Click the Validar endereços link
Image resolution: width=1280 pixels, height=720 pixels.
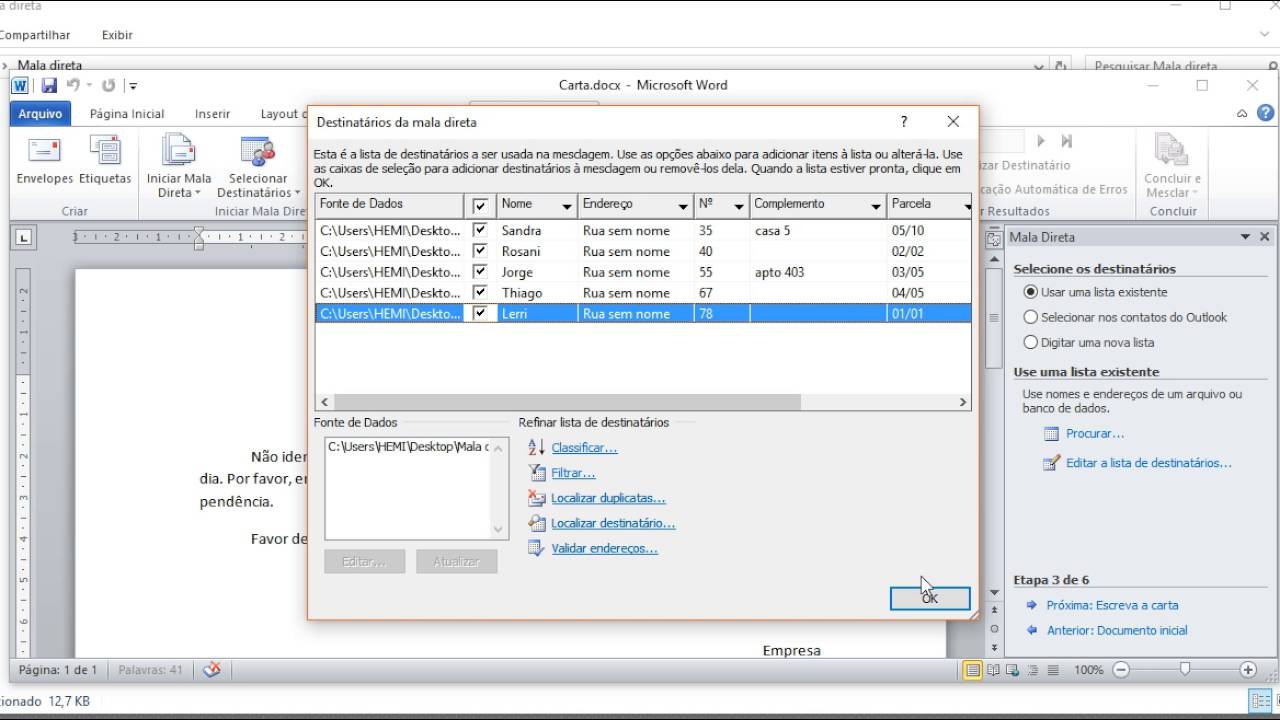coord(604,548)
